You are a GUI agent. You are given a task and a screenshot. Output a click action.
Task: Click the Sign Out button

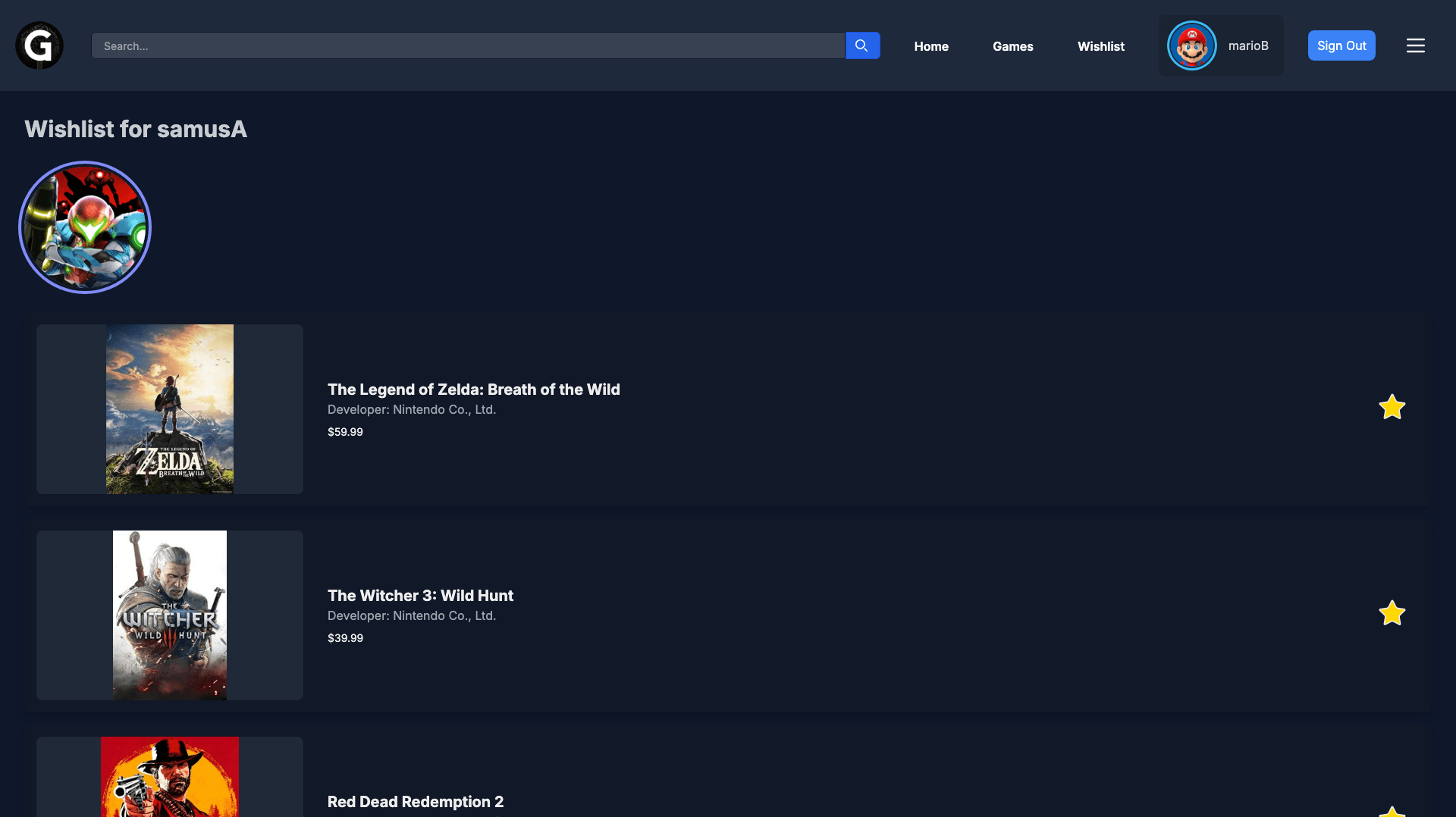[x=1341, y=45]
